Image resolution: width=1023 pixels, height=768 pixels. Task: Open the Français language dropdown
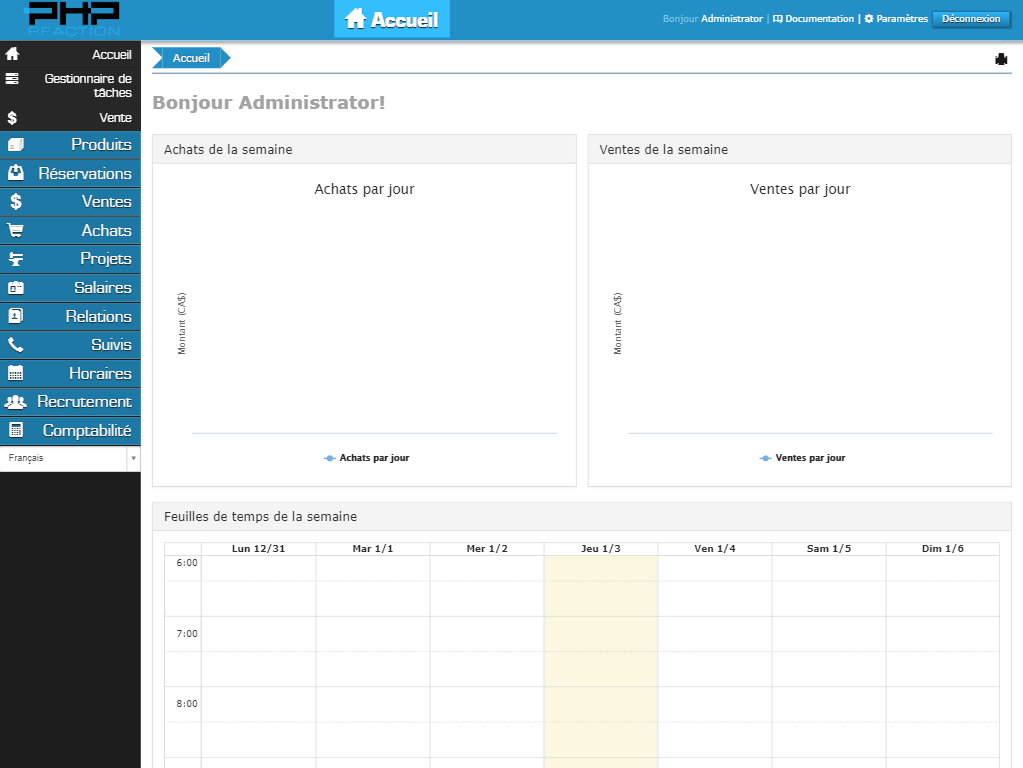click(70, 458)
